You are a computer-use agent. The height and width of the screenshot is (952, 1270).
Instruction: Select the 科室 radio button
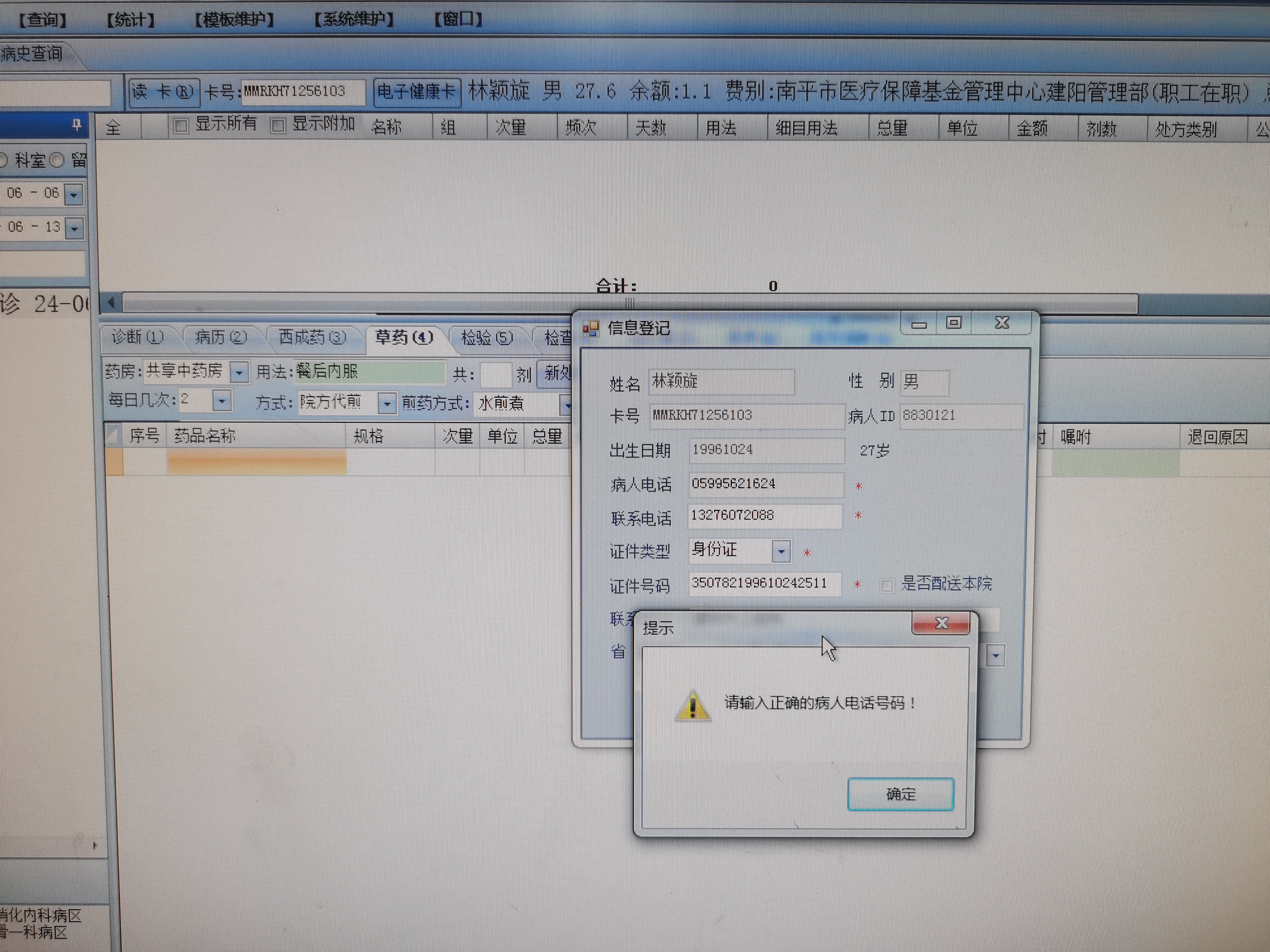click(x=3, y=160)
